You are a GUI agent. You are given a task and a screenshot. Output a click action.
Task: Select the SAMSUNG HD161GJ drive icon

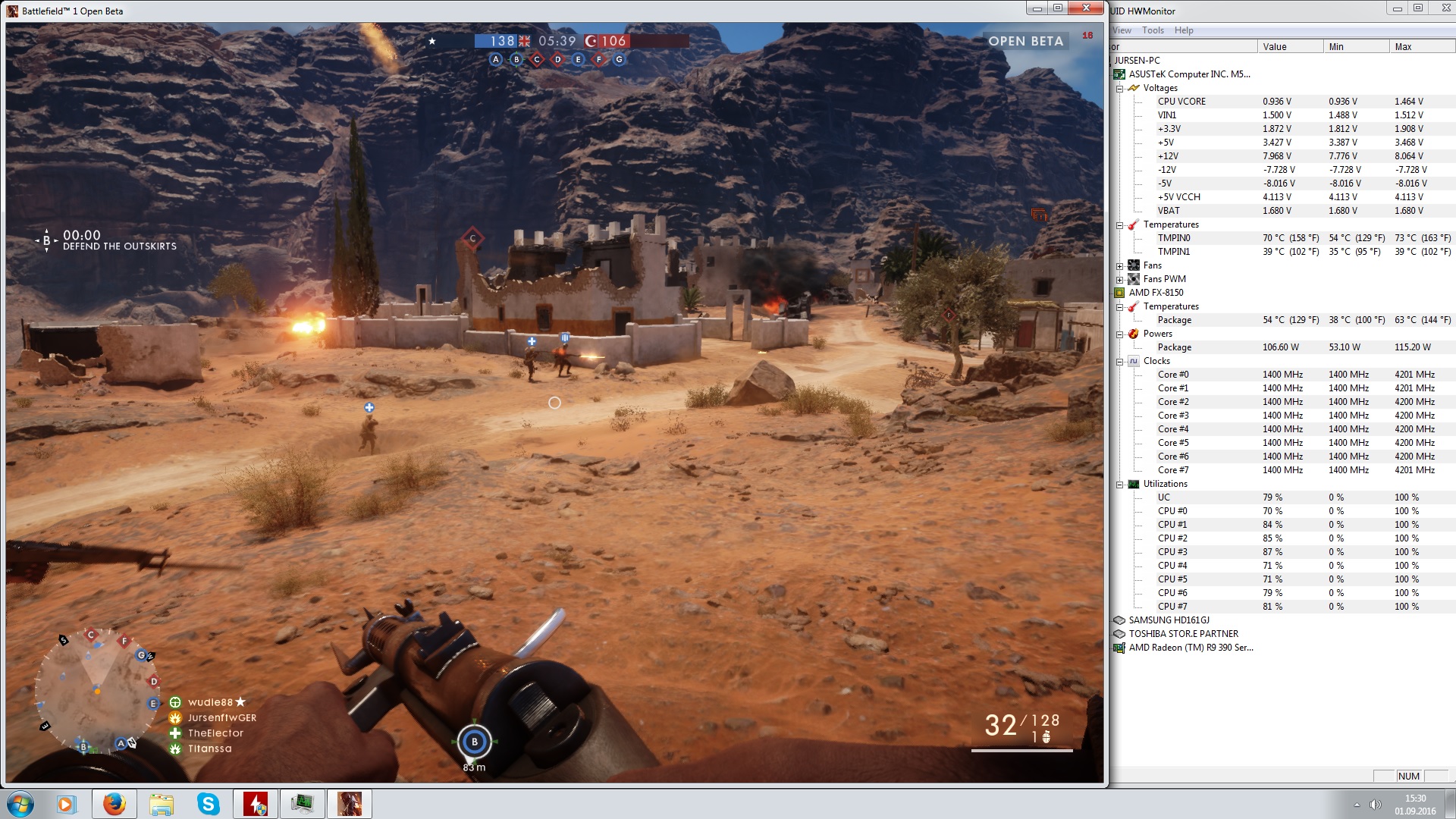click(1119, 620)
